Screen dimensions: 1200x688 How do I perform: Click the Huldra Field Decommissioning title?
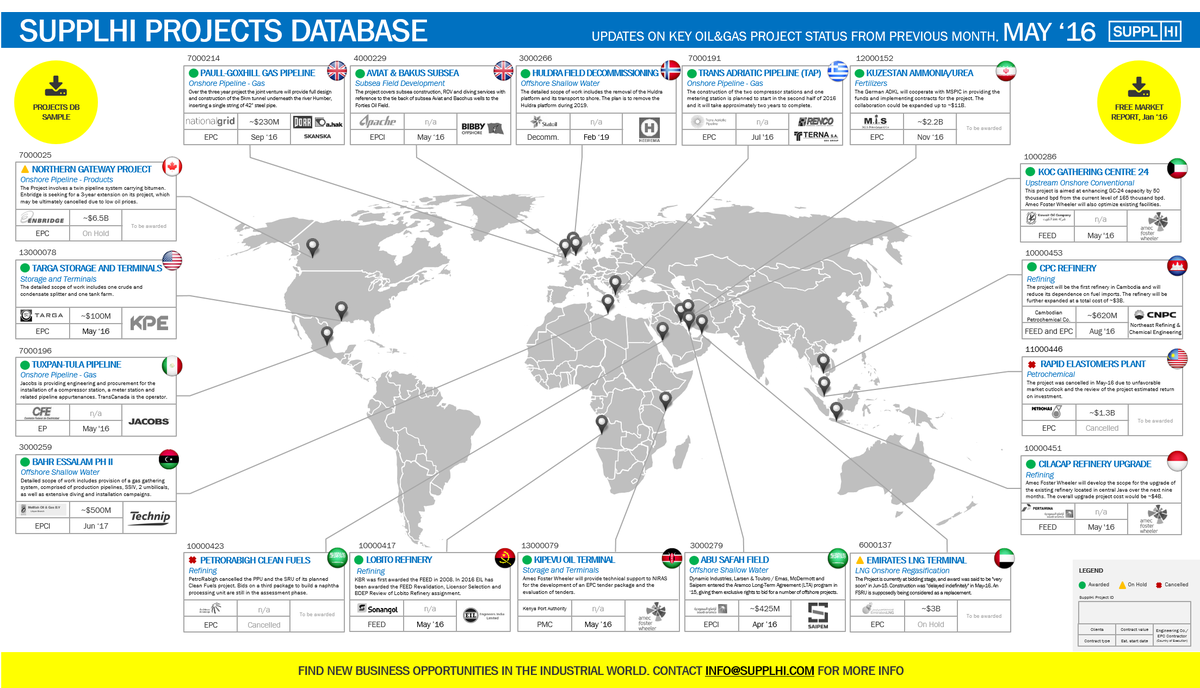pyautogui.click(x=596, y=73)
